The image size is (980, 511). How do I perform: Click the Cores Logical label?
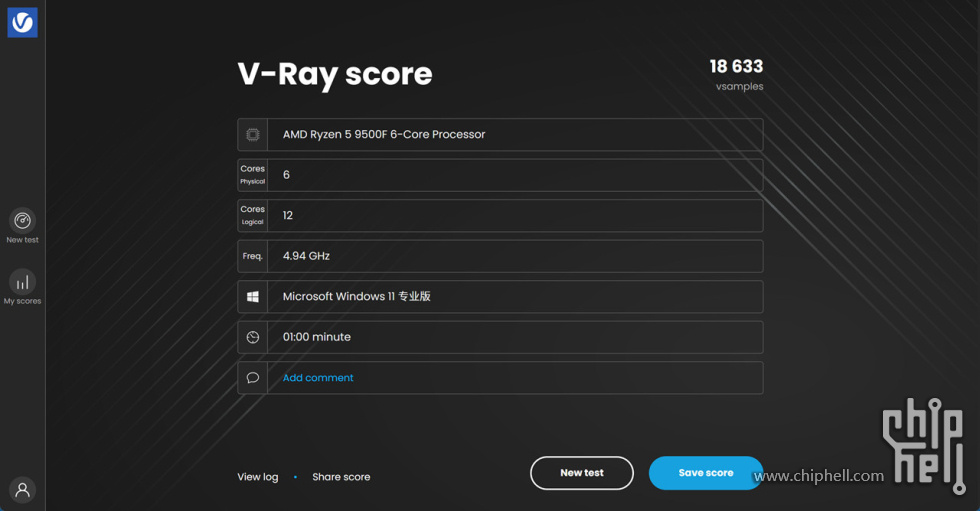click(252, 216)
